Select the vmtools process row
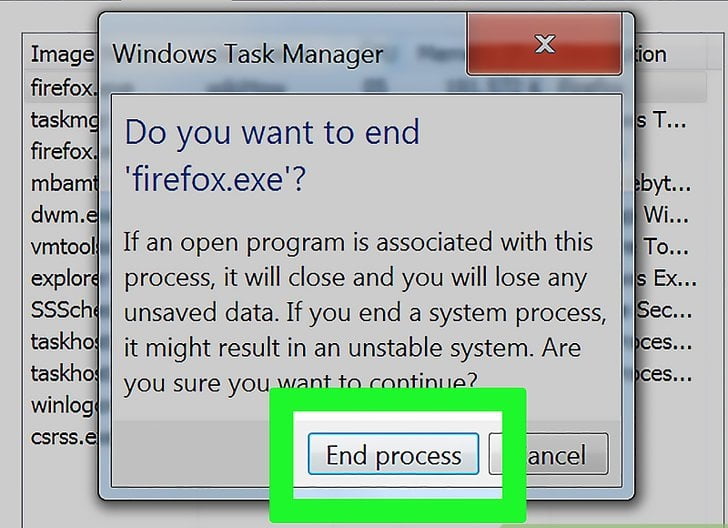This screenshot has height=528, width=728. pyautogui.click(x=64, y=246)
